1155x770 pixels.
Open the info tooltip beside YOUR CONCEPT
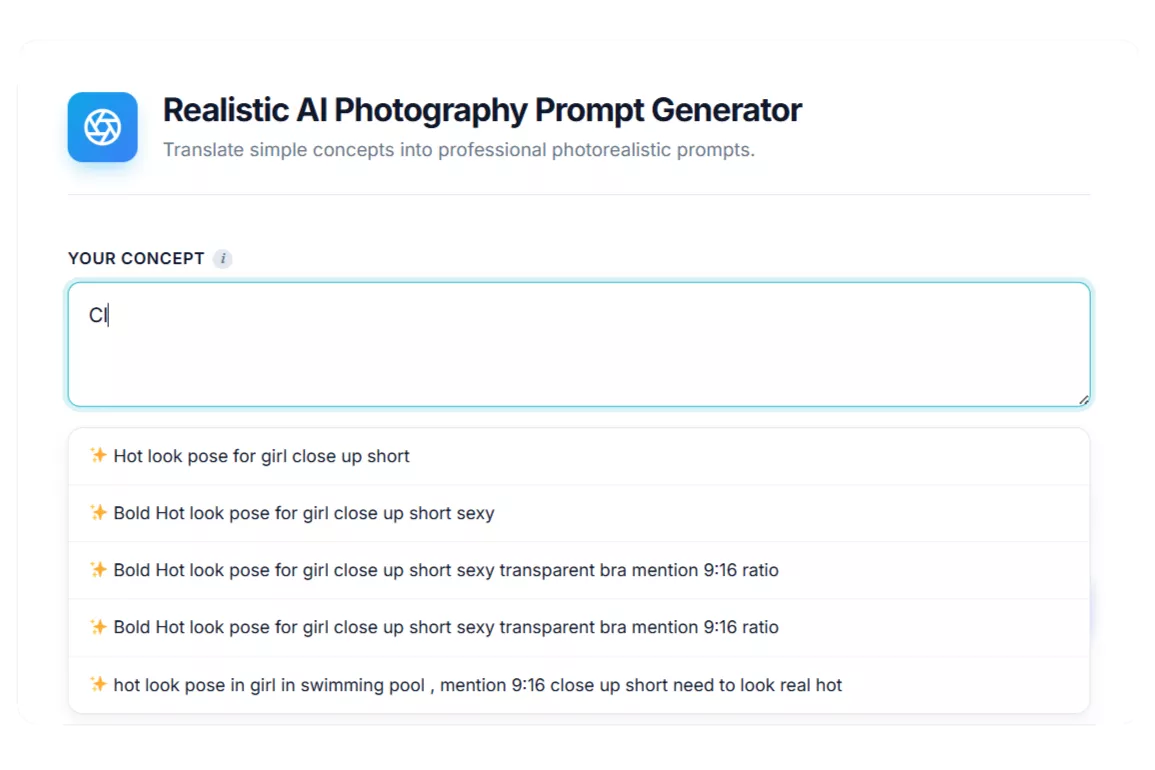(x=222, y=258)
